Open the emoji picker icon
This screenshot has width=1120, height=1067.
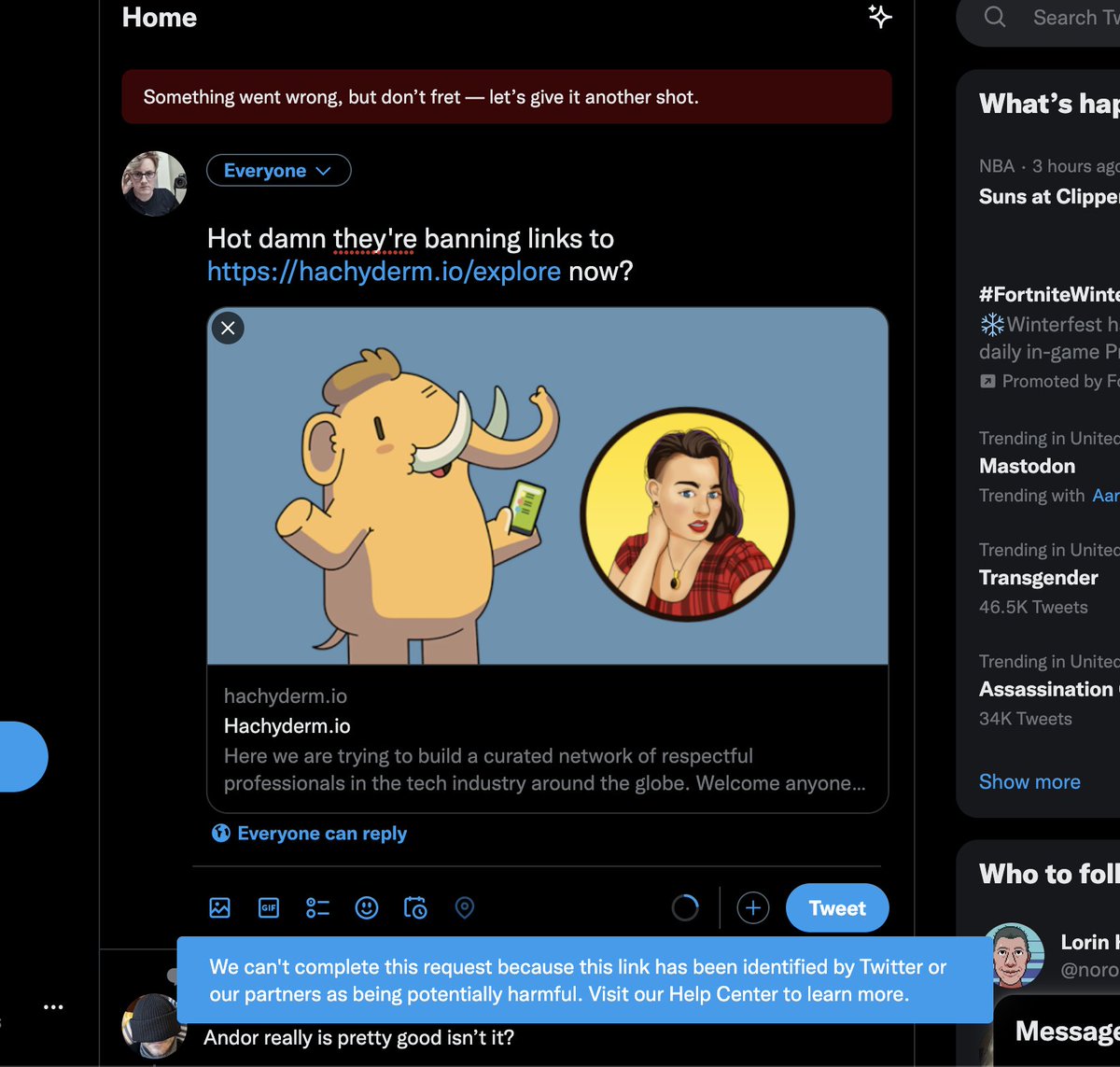(x=367, y=907)
